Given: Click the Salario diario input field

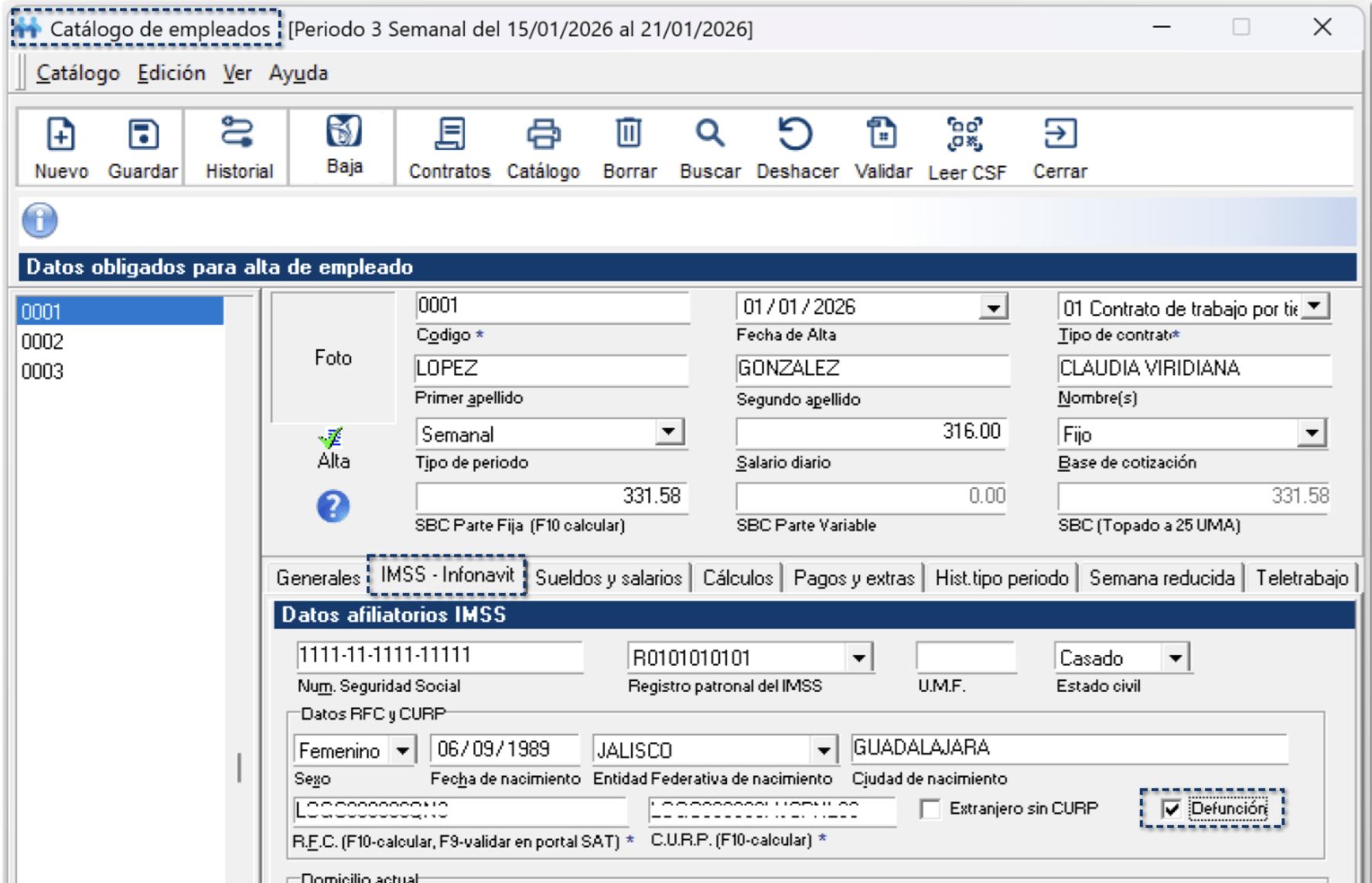Looking at the screenshot, I should tap(871, 432).
